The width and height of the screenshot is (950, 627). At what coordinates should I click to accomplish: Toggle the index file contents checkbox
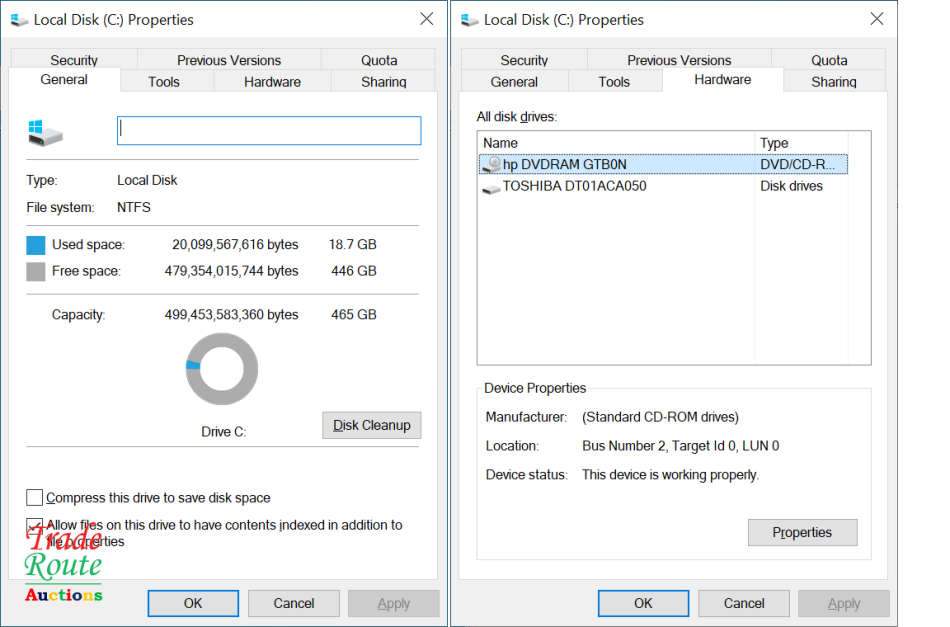(35, 525)
